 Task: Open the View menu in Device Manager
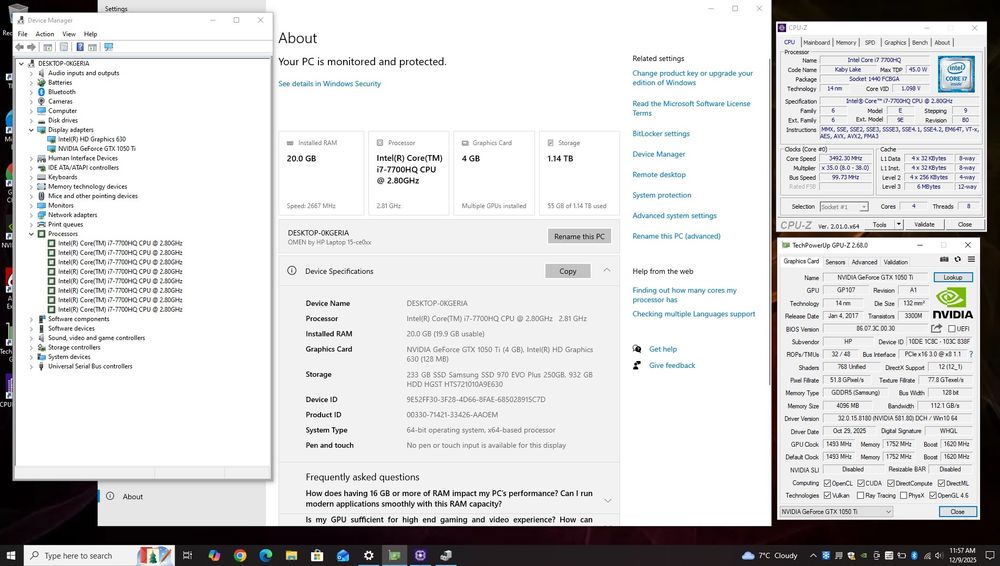(69, 34)
